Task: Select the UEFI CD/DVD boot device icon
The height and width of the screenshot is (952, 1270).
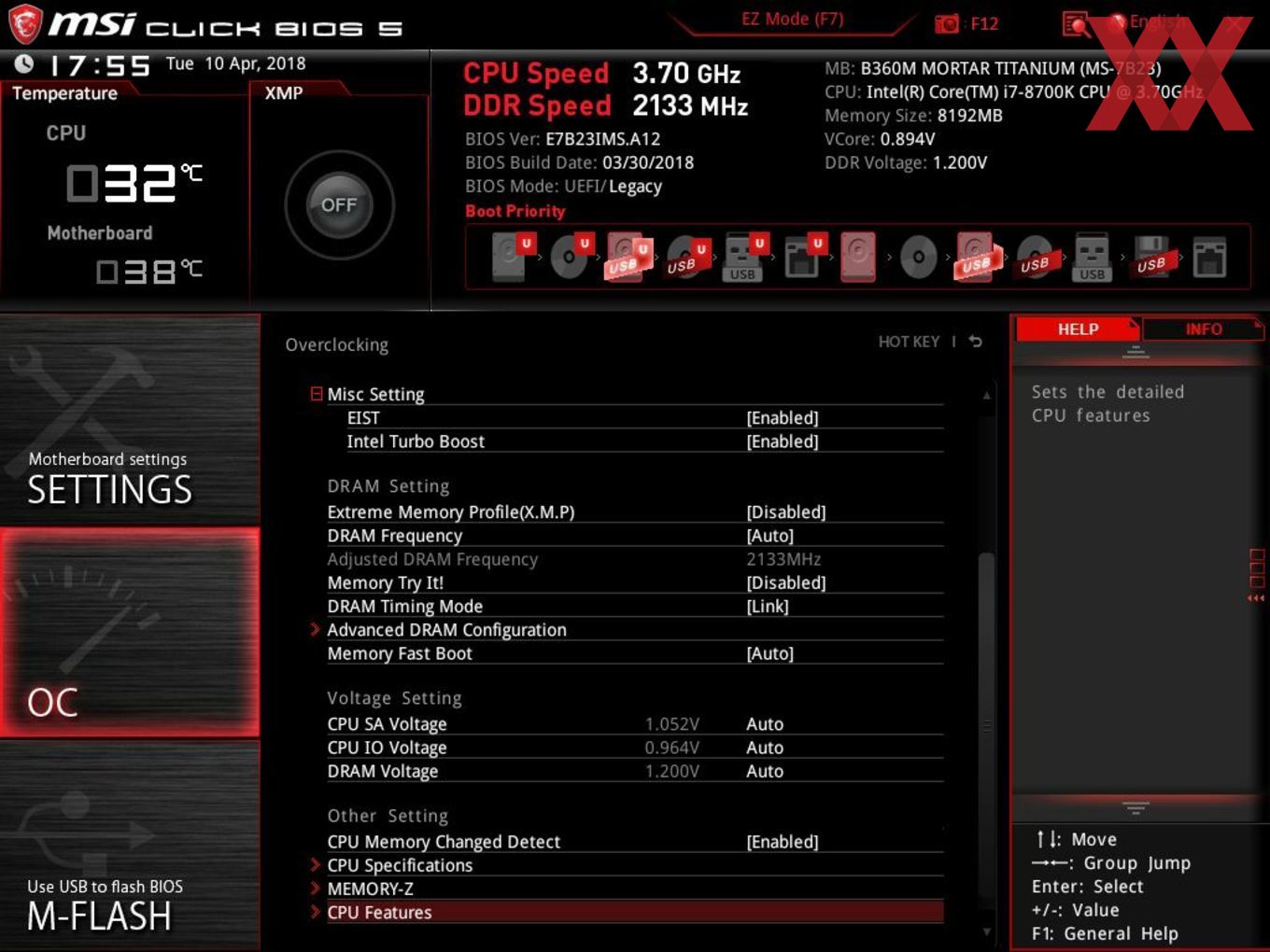Action: [x=571, y=257]
